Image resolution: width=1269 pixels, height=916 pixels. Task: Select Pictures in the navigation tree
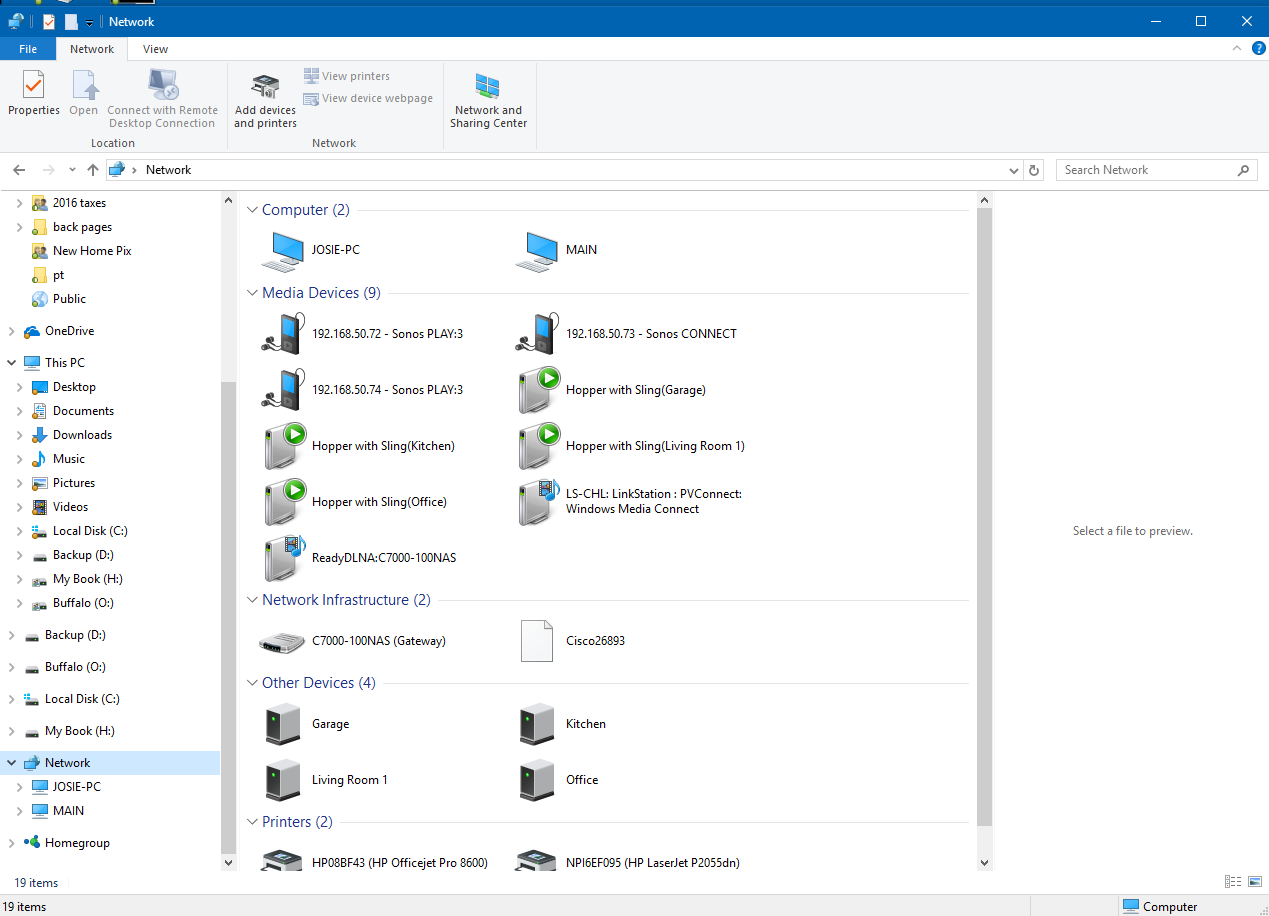(74, 483)
